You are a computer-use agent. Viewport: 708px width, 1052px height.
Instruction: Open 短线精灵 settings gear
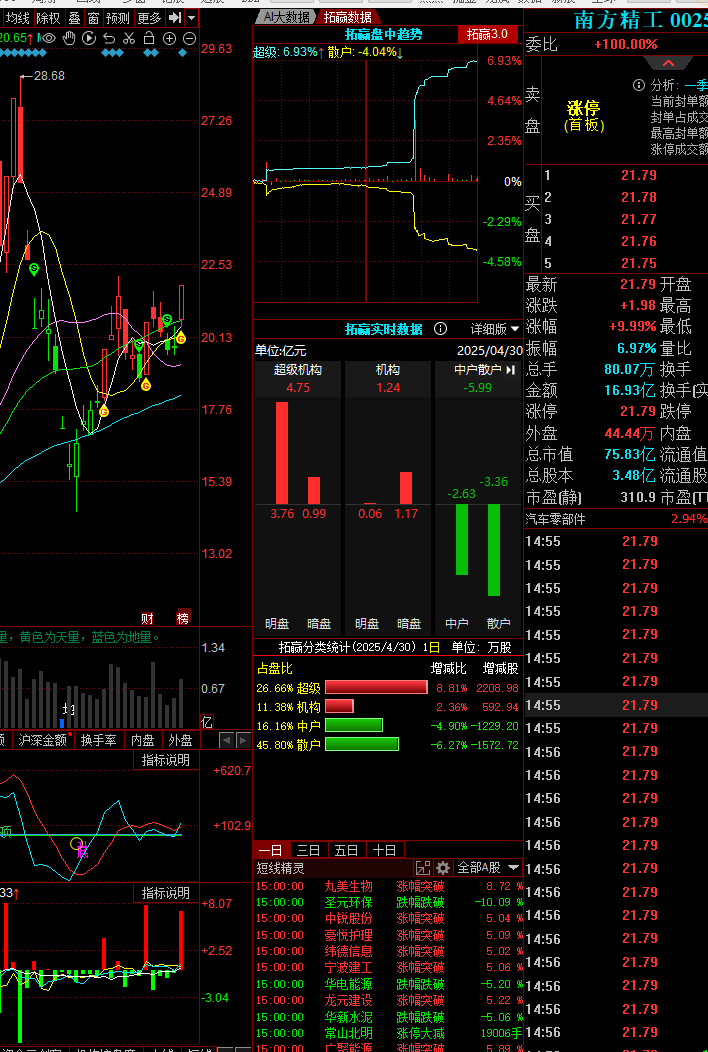[x=442, y=867]
